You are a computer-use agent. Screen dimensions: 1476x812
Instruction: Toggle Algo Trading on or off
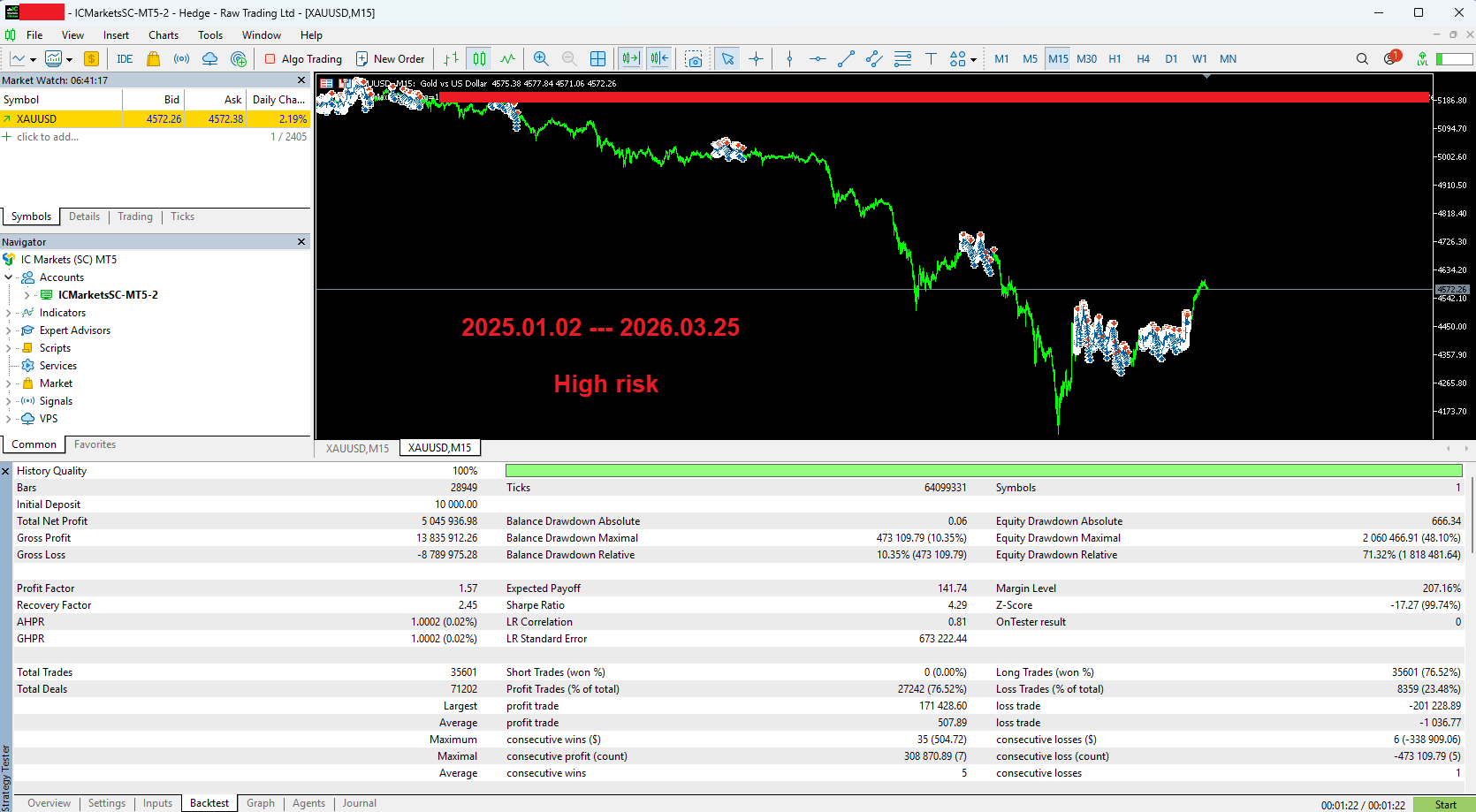303,59
